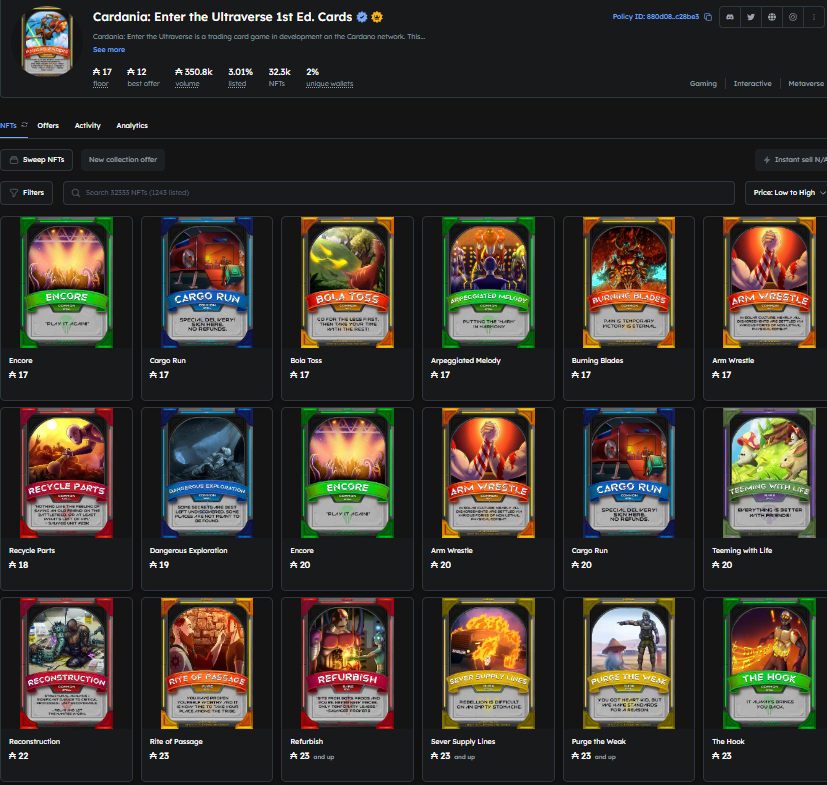Click the Sweep NFTs button
The image size is (827, 785).
point(37,159)
